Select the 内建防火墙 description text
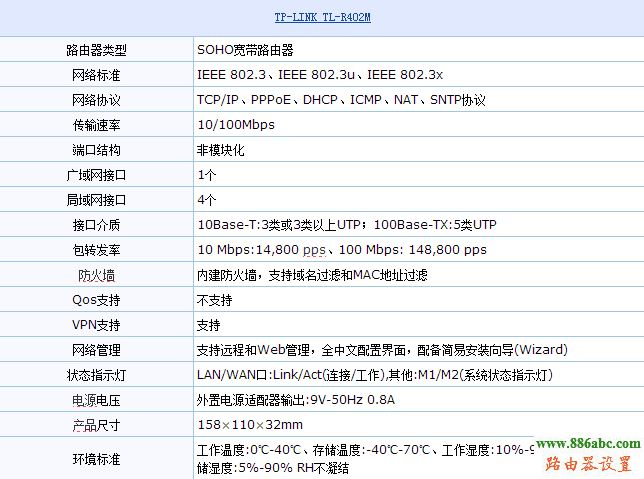Image resolution: width=644 pixels, height=479 pixels. (x=313, y=275)
